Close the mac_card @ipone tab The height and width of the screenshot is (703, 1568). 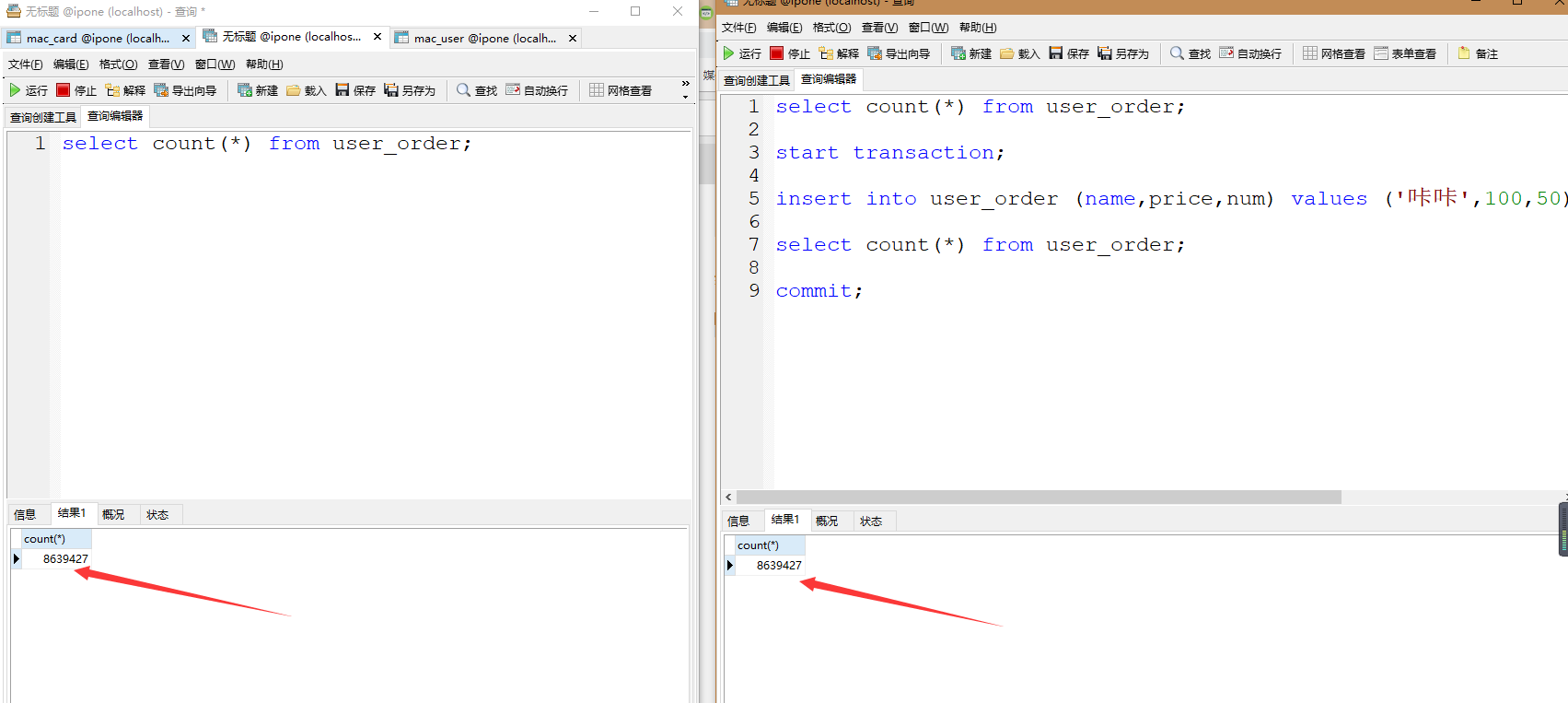(x=186, y=38)
